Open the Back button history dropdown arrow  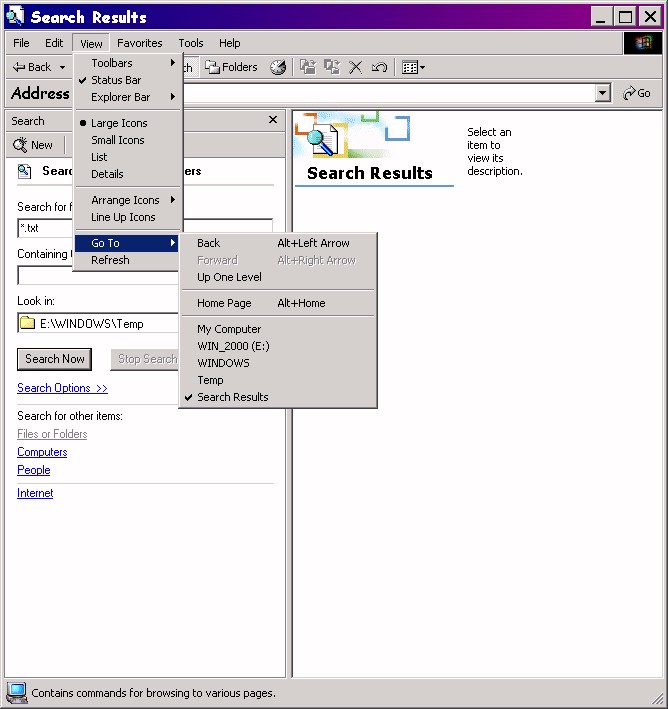(62, 67)
